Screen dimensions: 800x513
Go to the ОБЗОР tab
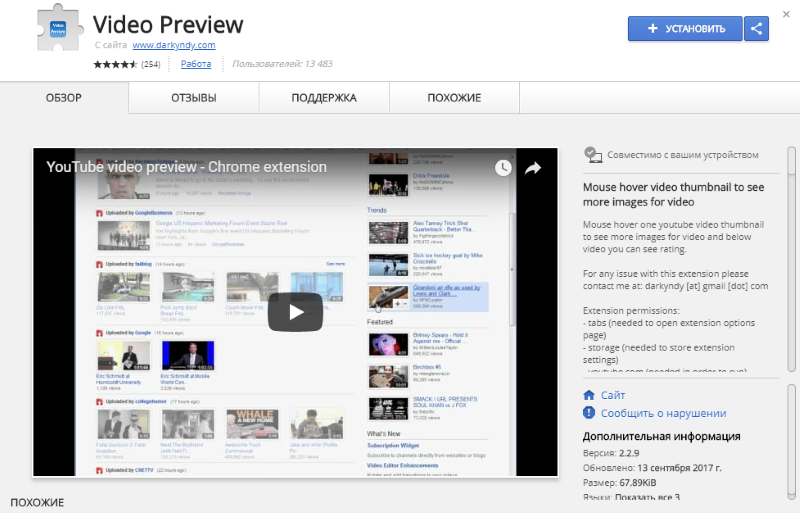(64, 98)
